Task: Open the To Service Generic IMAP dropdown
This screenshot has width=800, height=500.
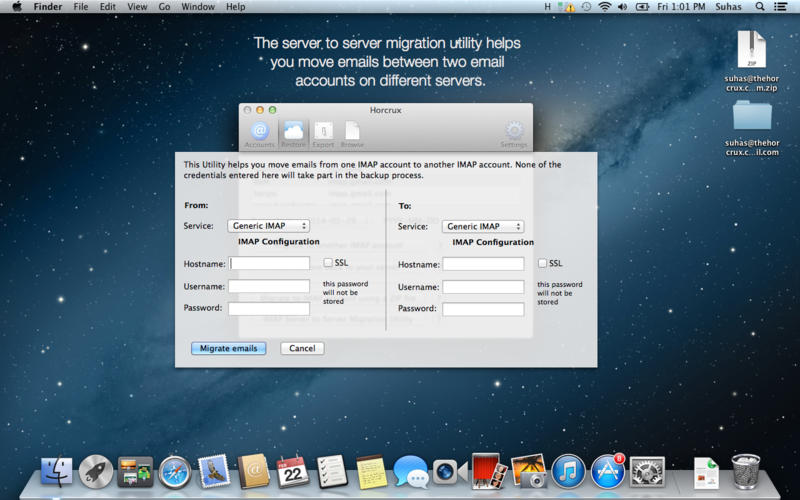Action: [483, 226]
